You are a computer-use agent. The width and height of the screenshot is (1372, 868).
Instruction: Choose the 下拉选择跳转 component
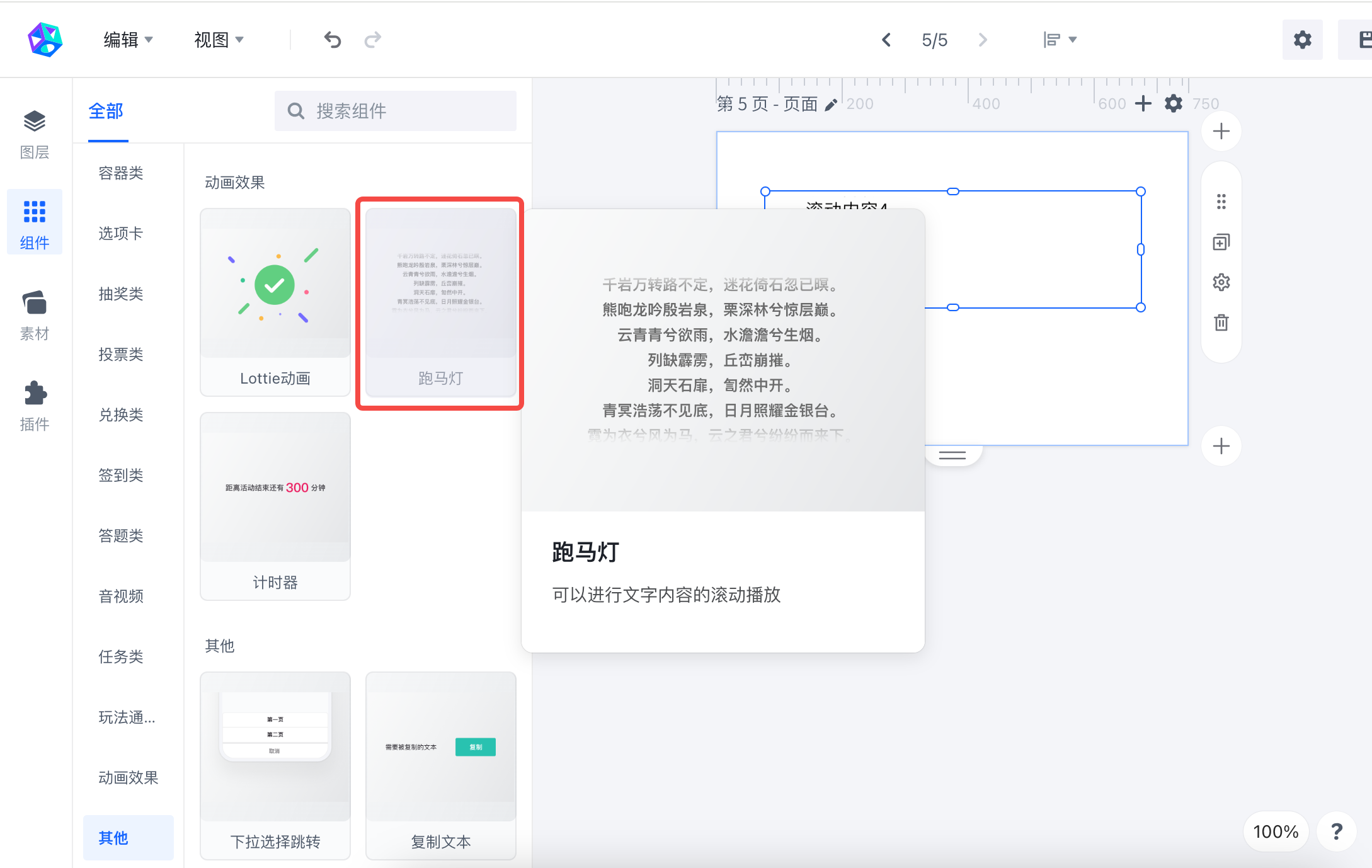pos(275,766)
